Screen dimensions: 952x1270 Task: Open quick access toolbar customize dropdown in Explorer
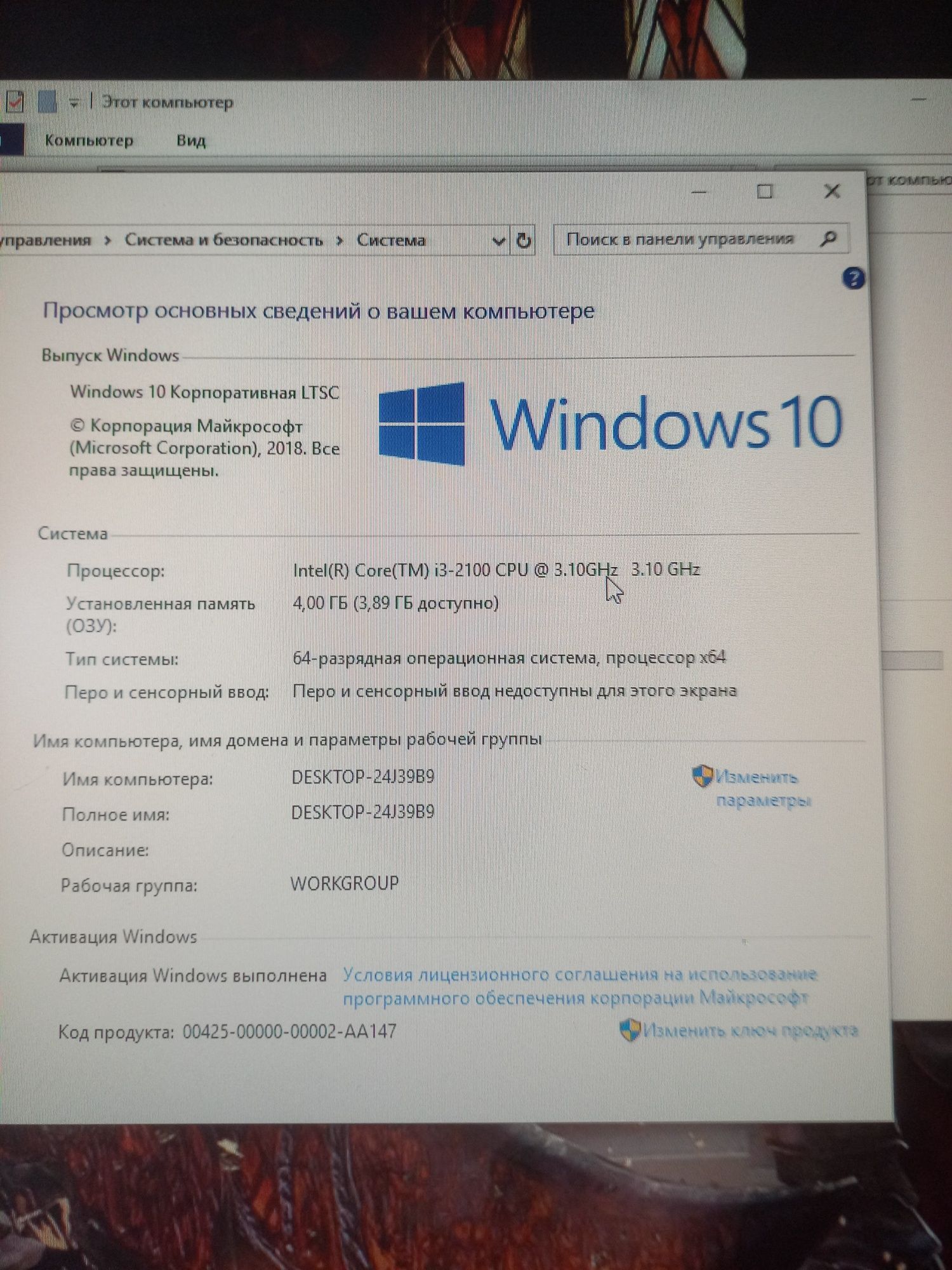[x=74, y=102]
